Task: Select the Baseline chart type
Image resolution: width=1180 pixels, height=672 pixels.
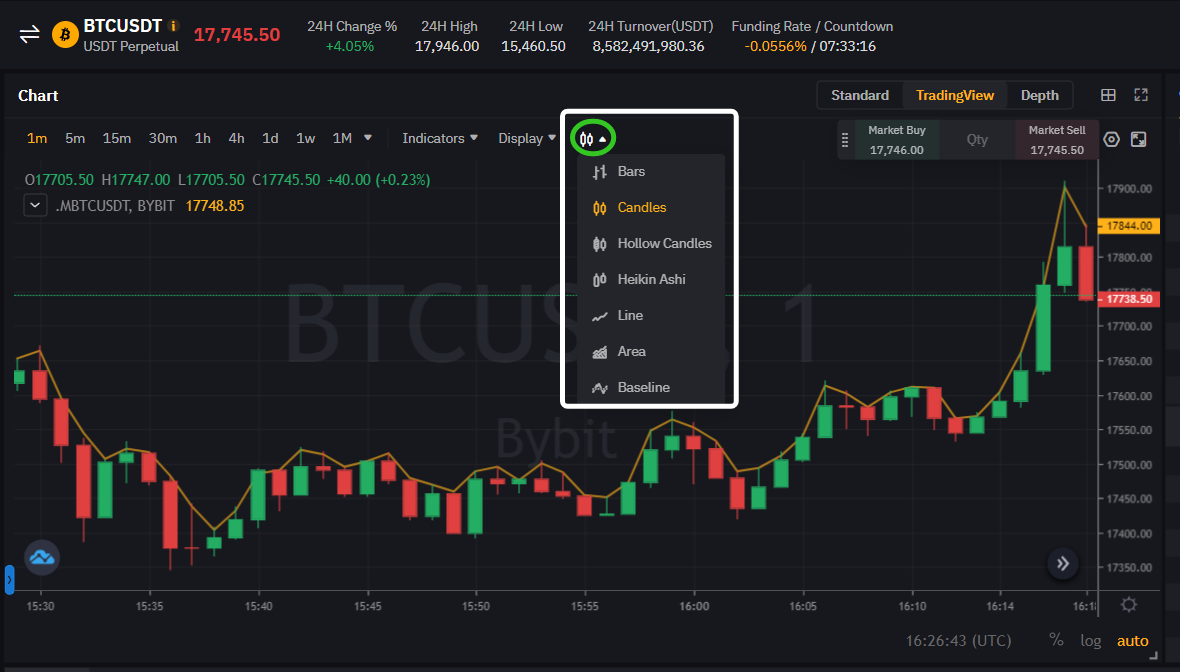Action: pos(642,387)
